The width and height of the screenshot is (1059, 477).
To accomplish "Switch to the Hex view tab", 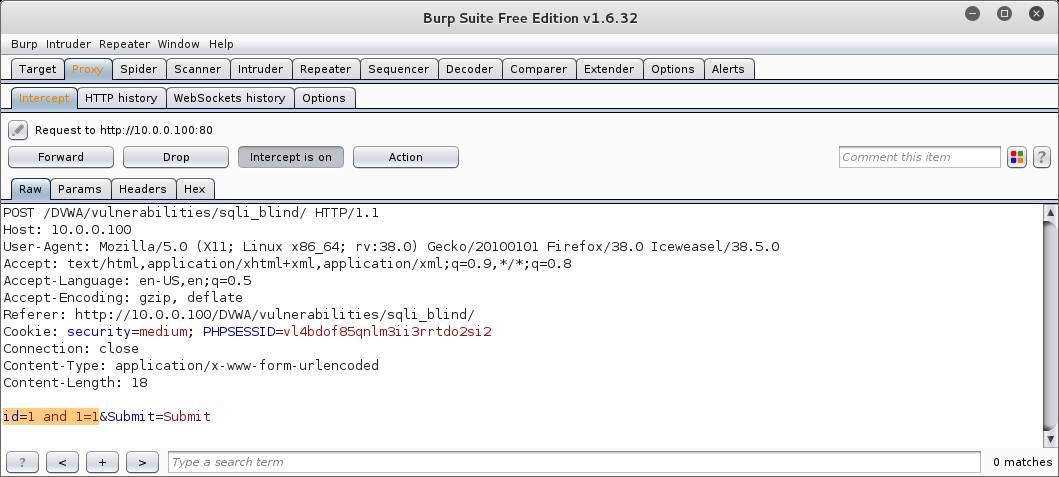I will click(195, 189).
